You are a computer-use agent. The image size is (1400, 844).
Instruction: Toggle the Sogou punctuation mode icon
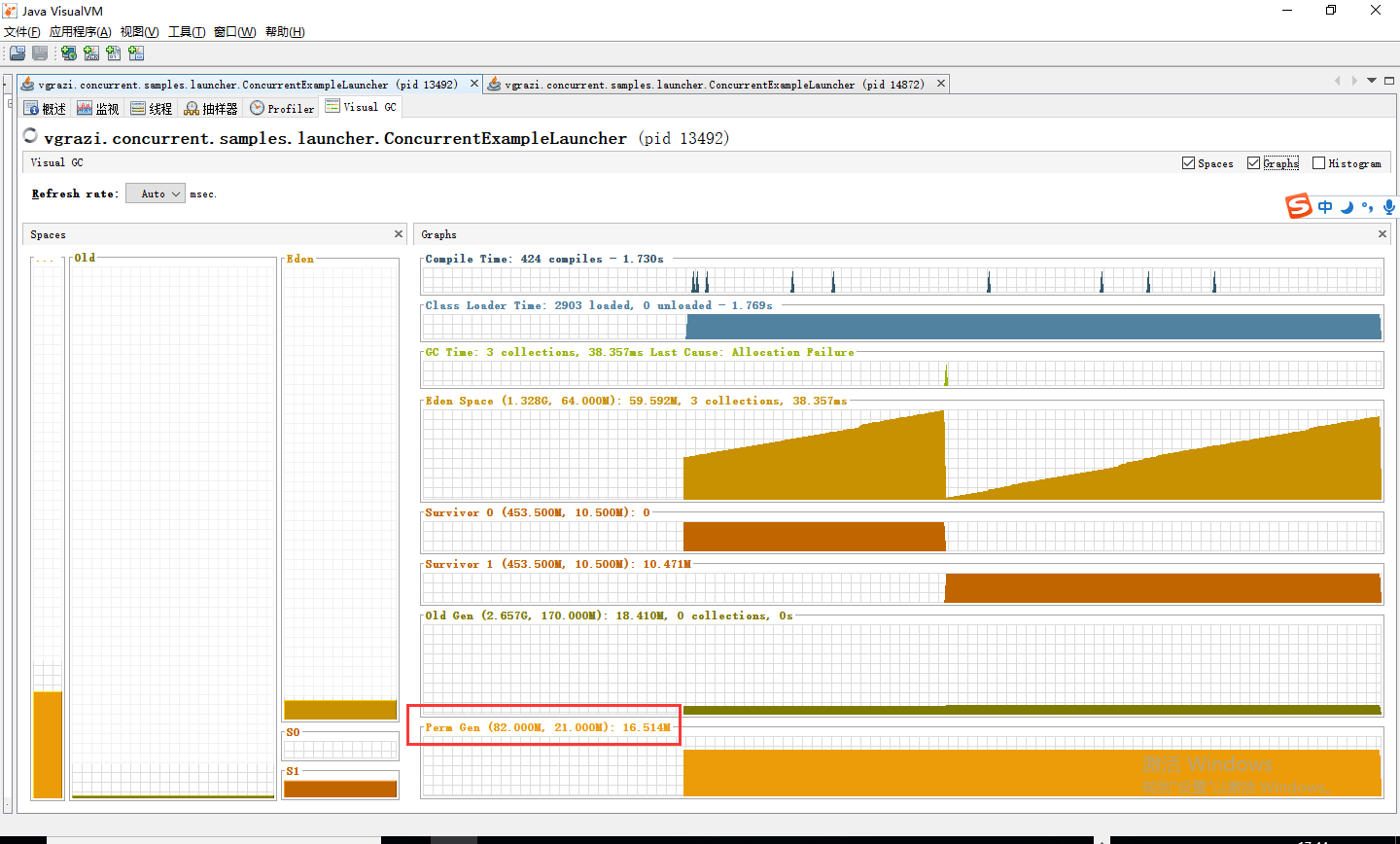click(x=1368, y=207)
